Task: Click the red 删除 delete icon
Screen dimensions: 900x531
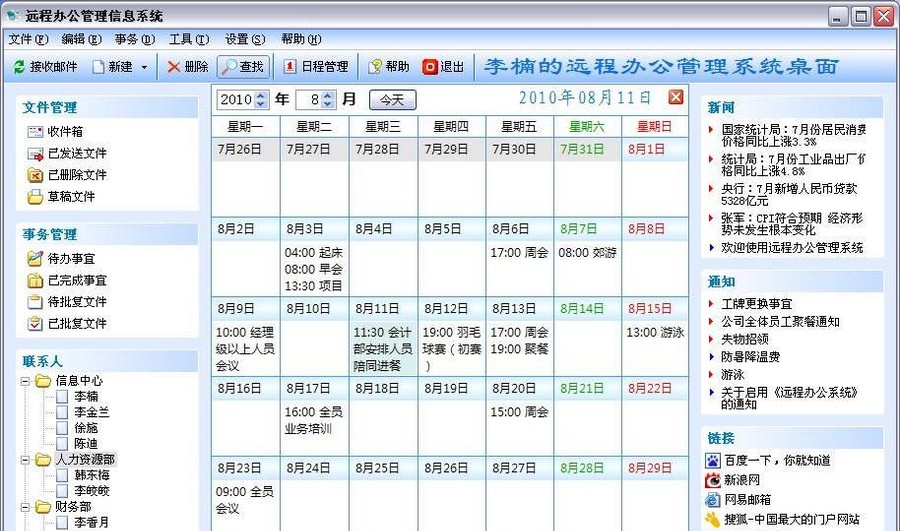Action: coord(173,67)
